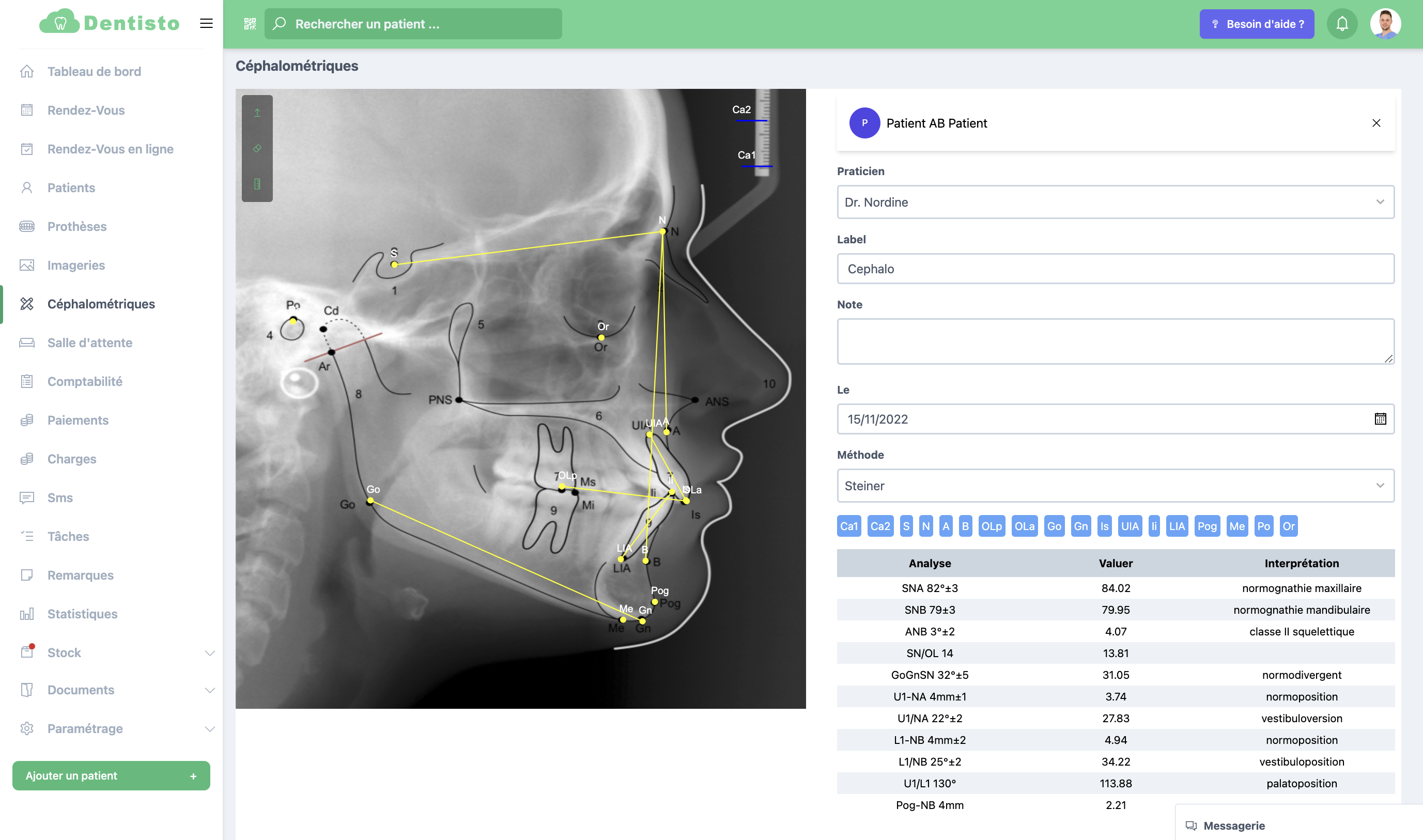Go to Imageries in sidebar
The height and width of the screenshot is (840, 1423).
pyautogui.click(x=76, y=265)
